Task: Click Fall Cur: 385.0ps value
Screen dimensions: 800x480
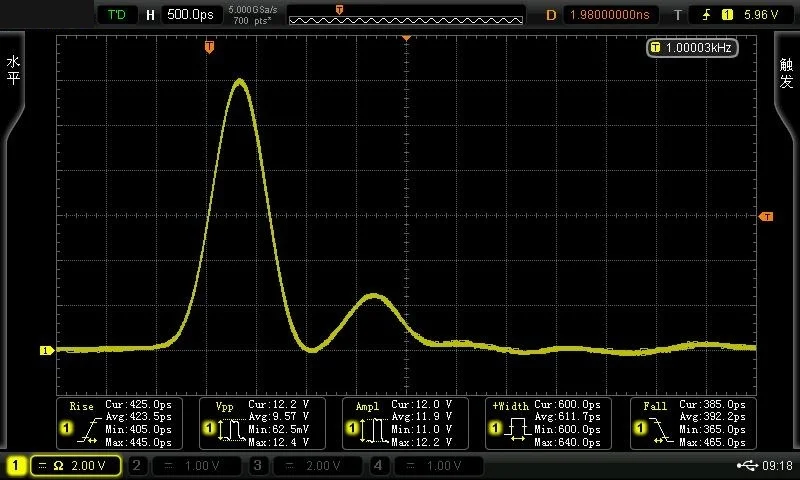Action: pyautogui.click(x=712, y=405)
